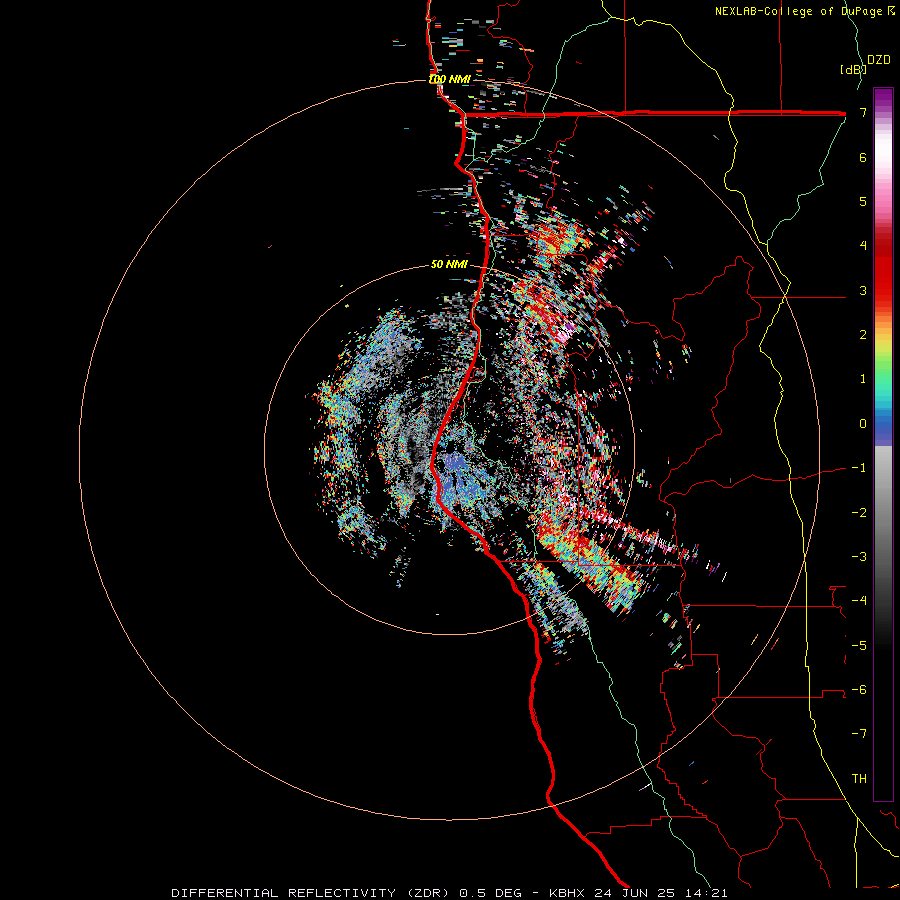Click the -3 value on color scale
The width and height of the screenshot is (900, 900).
(x=859, y=557)
